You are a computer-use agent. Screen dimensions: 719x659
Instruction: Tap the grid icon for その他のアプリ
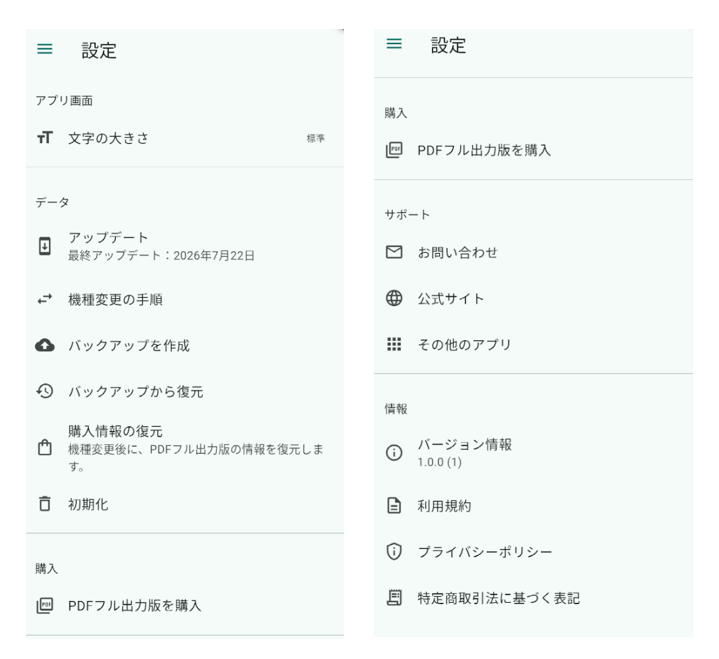pos(394,344)
